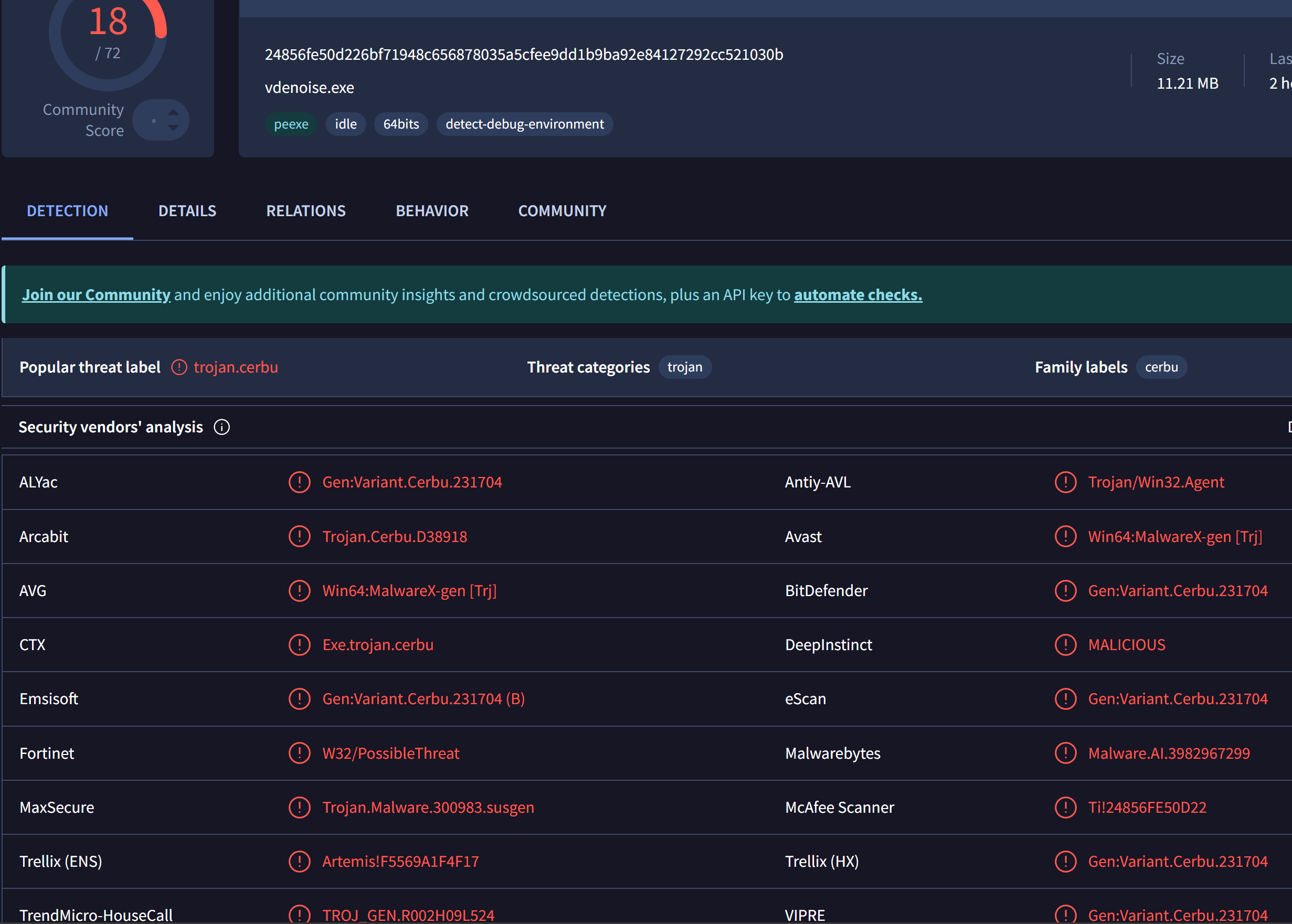The image size is (1292, 924).
Task: Click the detect-debug-environment tag
Action: pos(525,124)
